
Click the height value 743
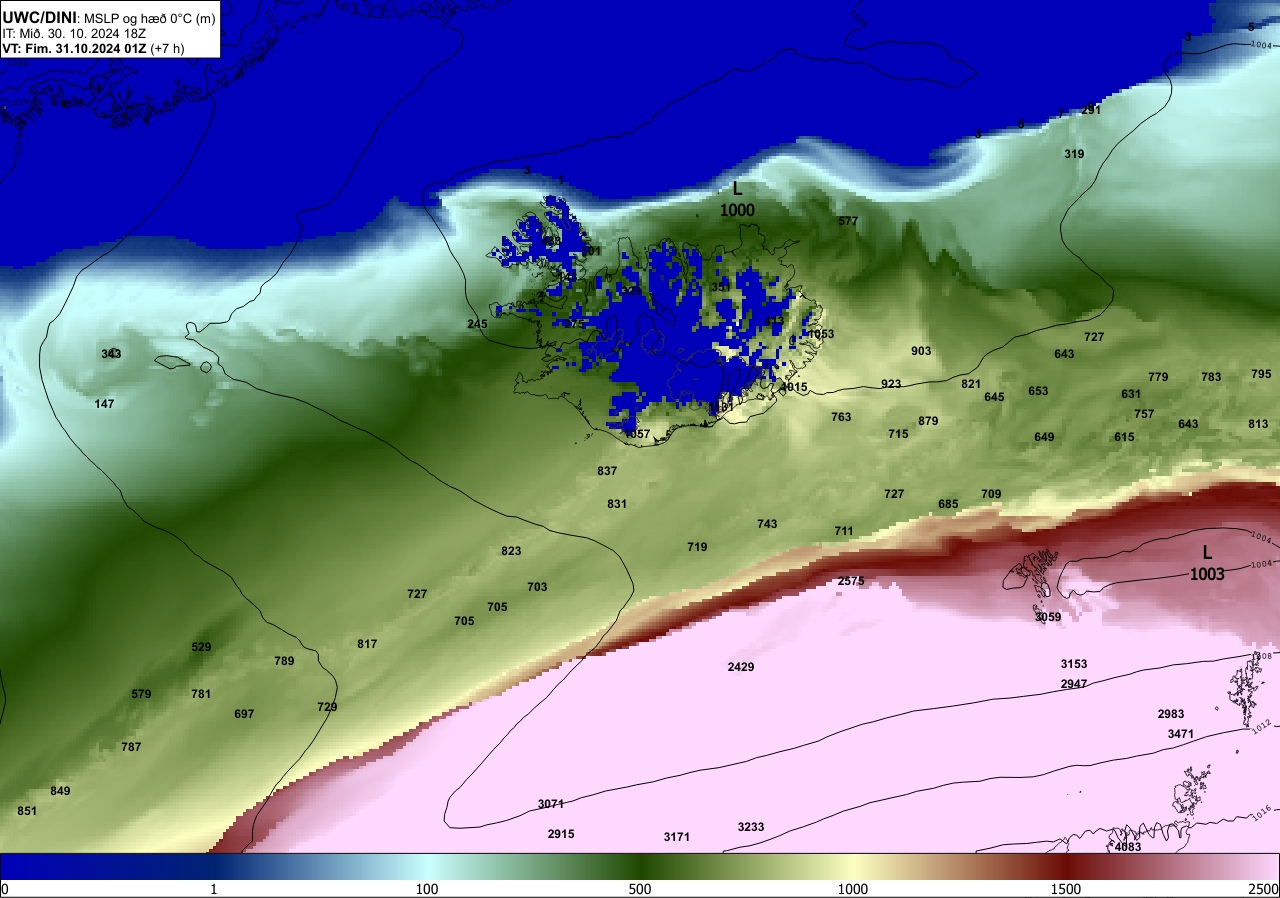click(767, 524)
